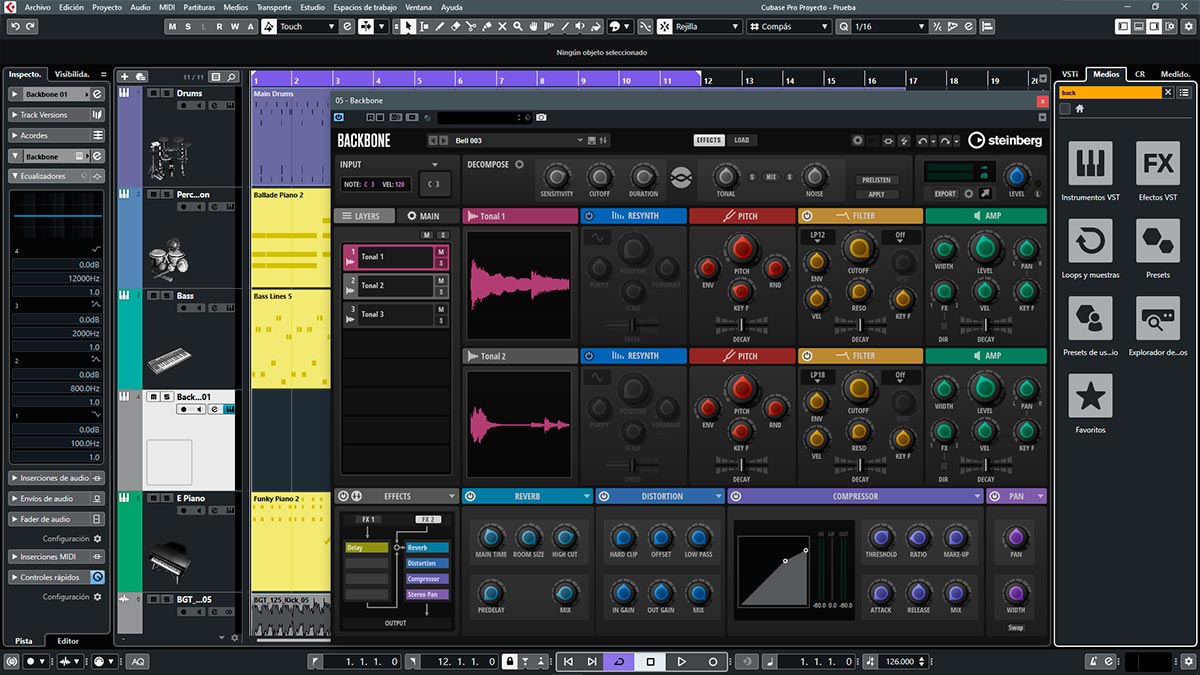1200x675 pixels.
Task: Click the Decompose settings gear
Action: click(x=519, y=164)
